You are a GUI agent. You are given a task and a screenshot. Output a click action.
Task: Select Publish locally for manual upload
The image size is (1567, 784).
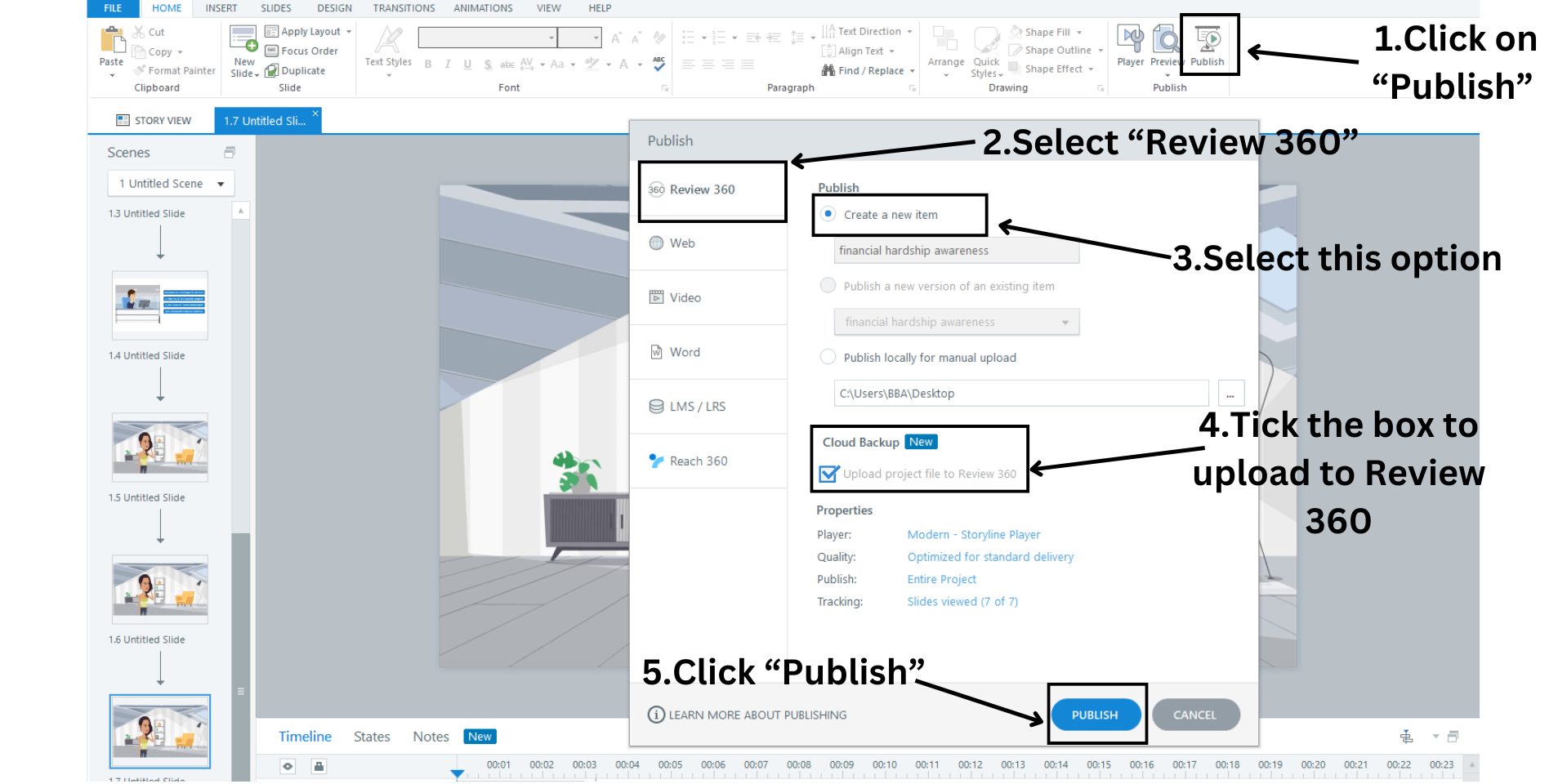tap(828, 357)
